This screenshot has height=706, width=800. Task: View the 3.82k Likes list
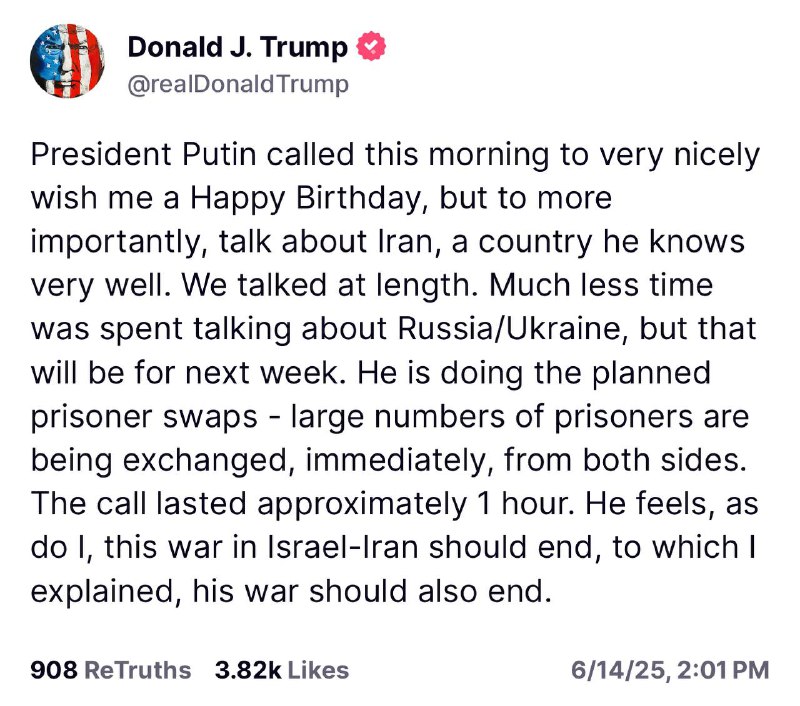click(282, 670)
